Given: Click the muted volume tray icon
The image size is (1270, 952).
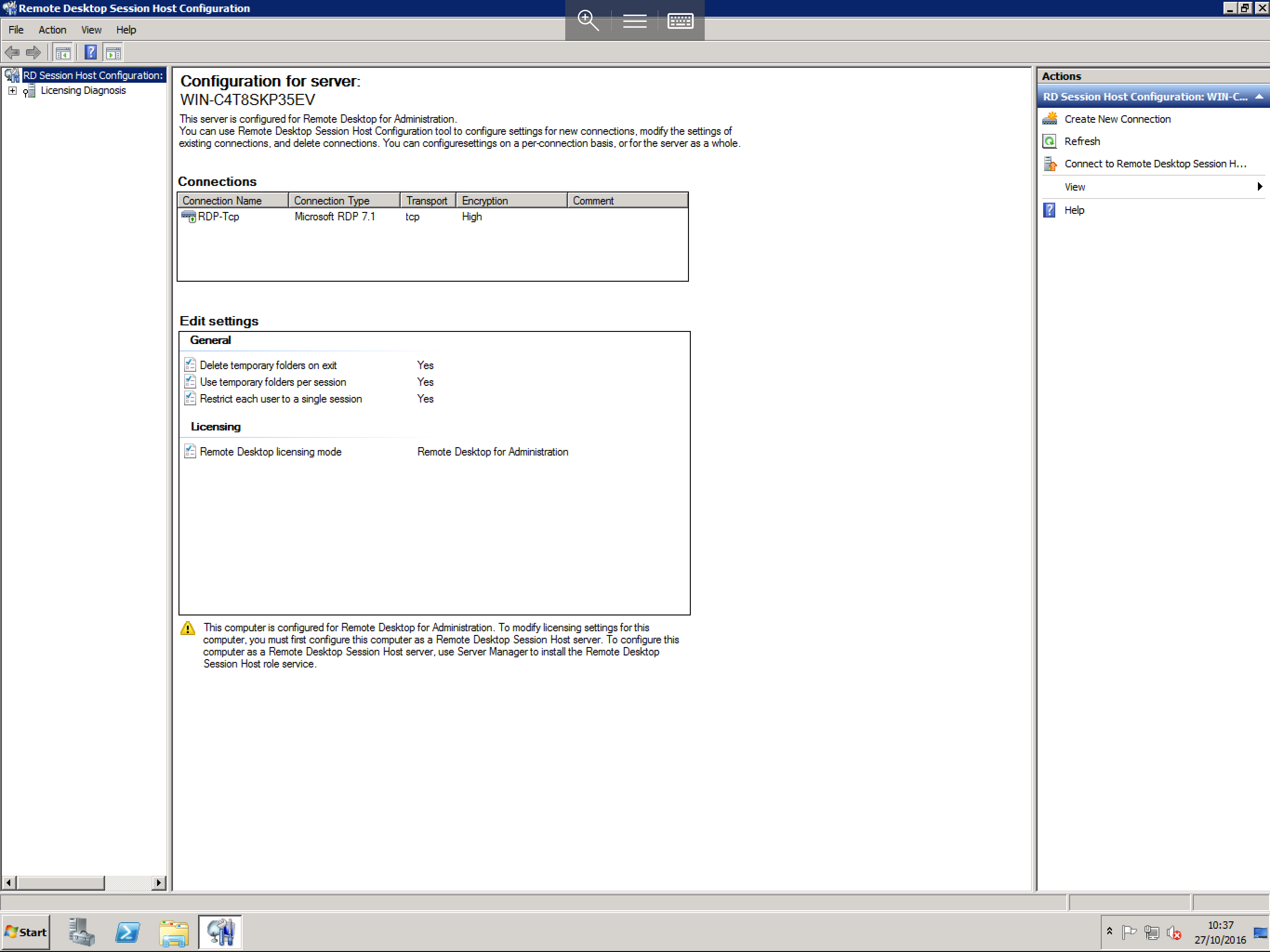Looking at the screenshot, I should pyautogui.click(x=1174, y=933).
